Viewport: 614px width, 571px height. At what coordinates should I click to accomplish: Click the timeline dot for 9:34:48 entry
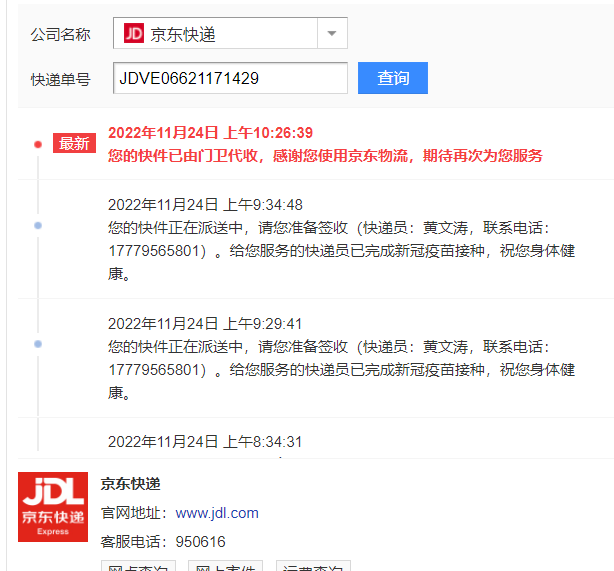pyautogui.click(x=38, y=226)
